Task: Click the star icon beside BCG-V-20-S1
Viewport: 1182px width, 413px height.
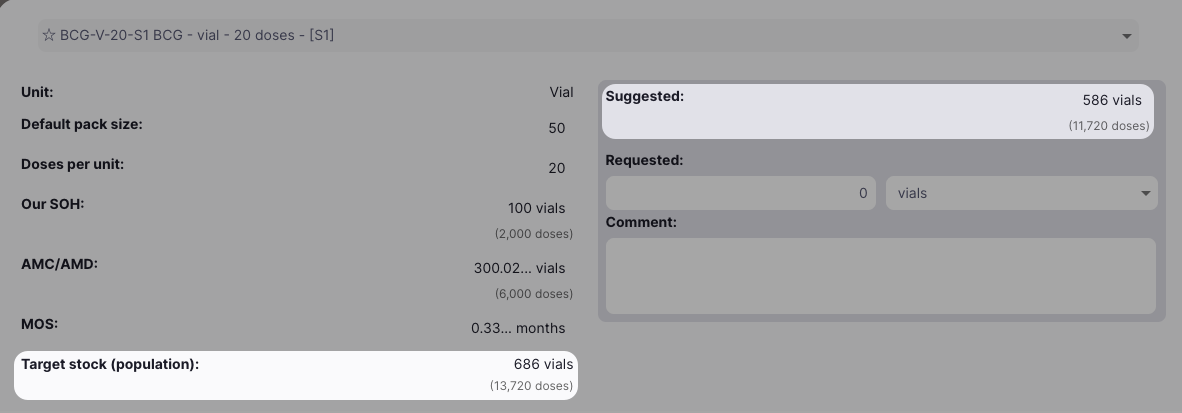Action: tap(48, 35)
